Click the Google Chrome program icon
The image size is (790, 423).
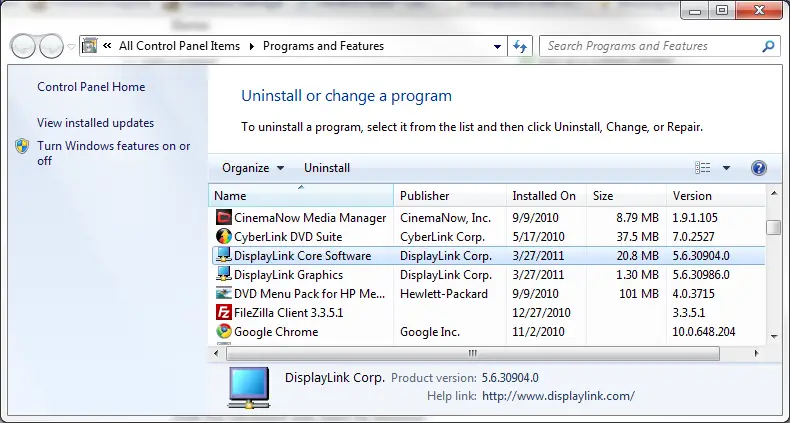(x=223, y=331)
